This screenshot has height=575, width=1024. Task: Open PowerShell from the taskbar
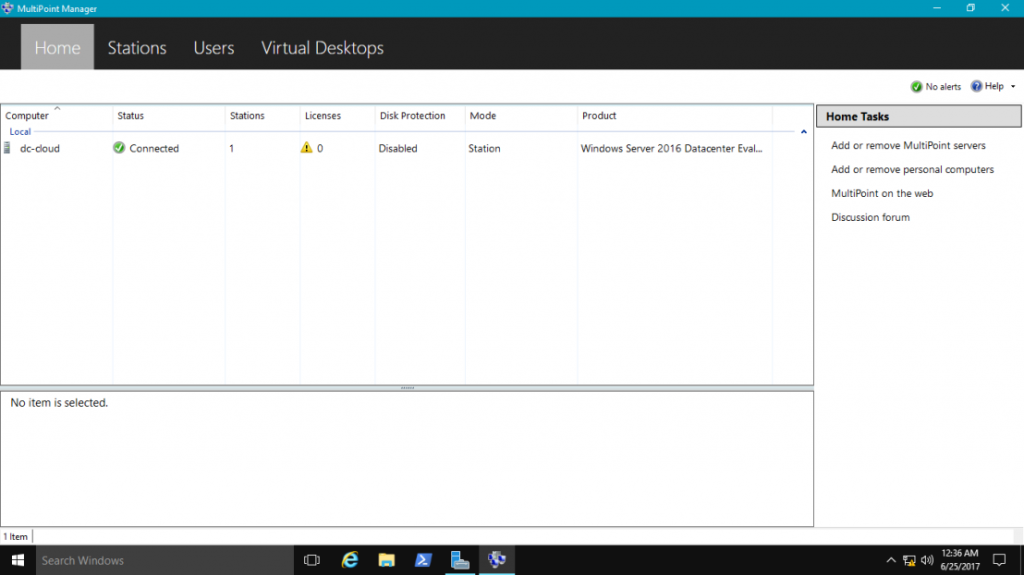(x=423, y=560)
